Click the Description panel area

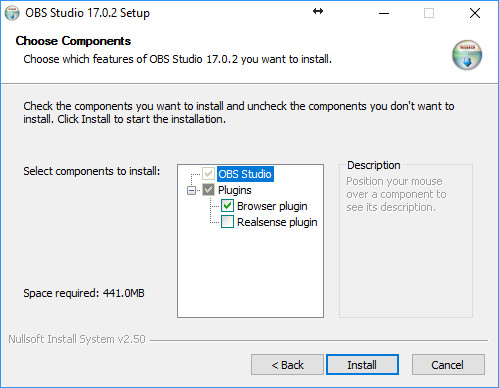[x=406, y=240]
